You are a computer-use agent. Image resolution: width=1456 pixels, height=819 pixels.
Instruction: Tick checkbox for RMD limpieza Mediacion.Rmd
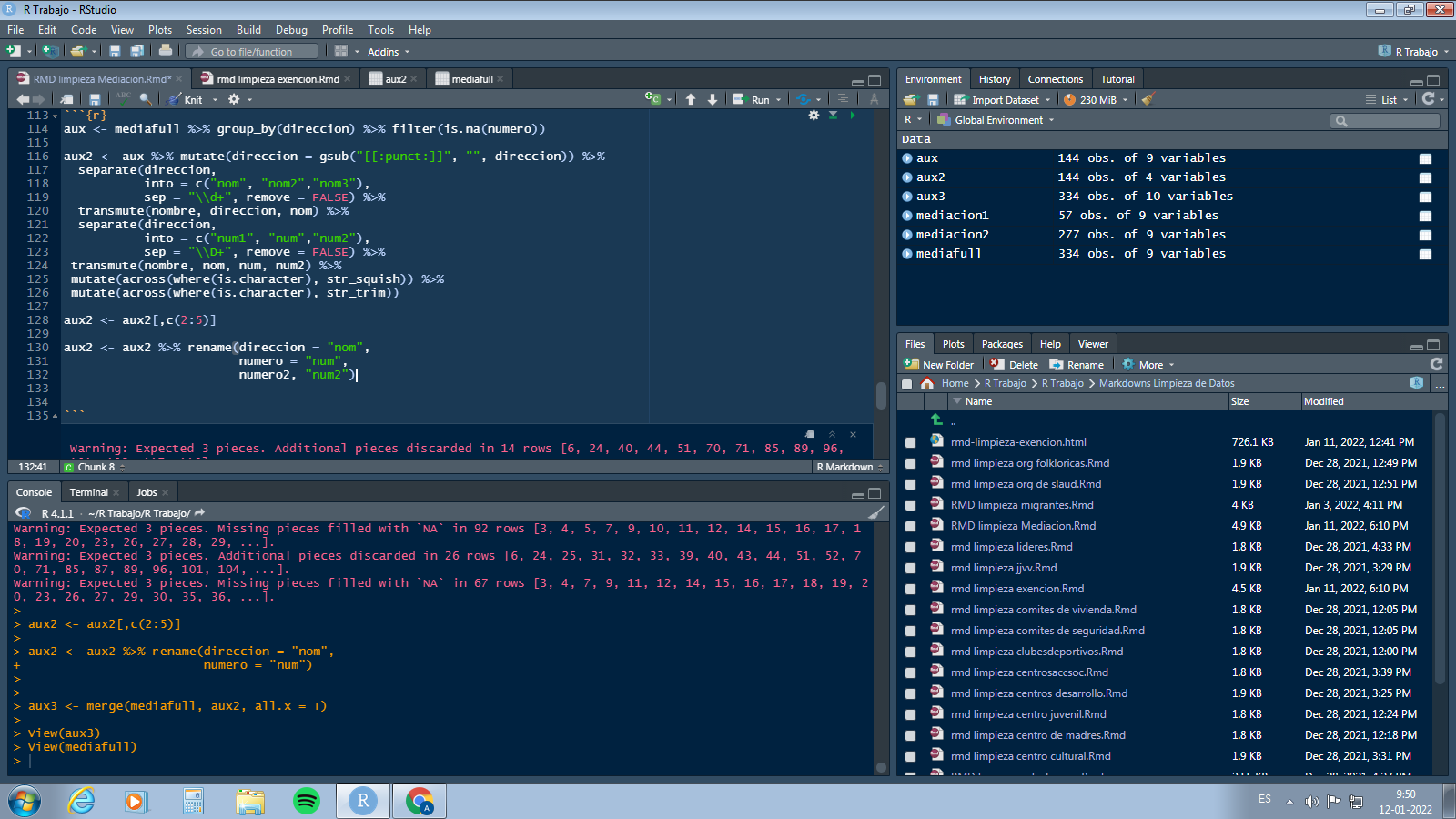coord(910,526)
